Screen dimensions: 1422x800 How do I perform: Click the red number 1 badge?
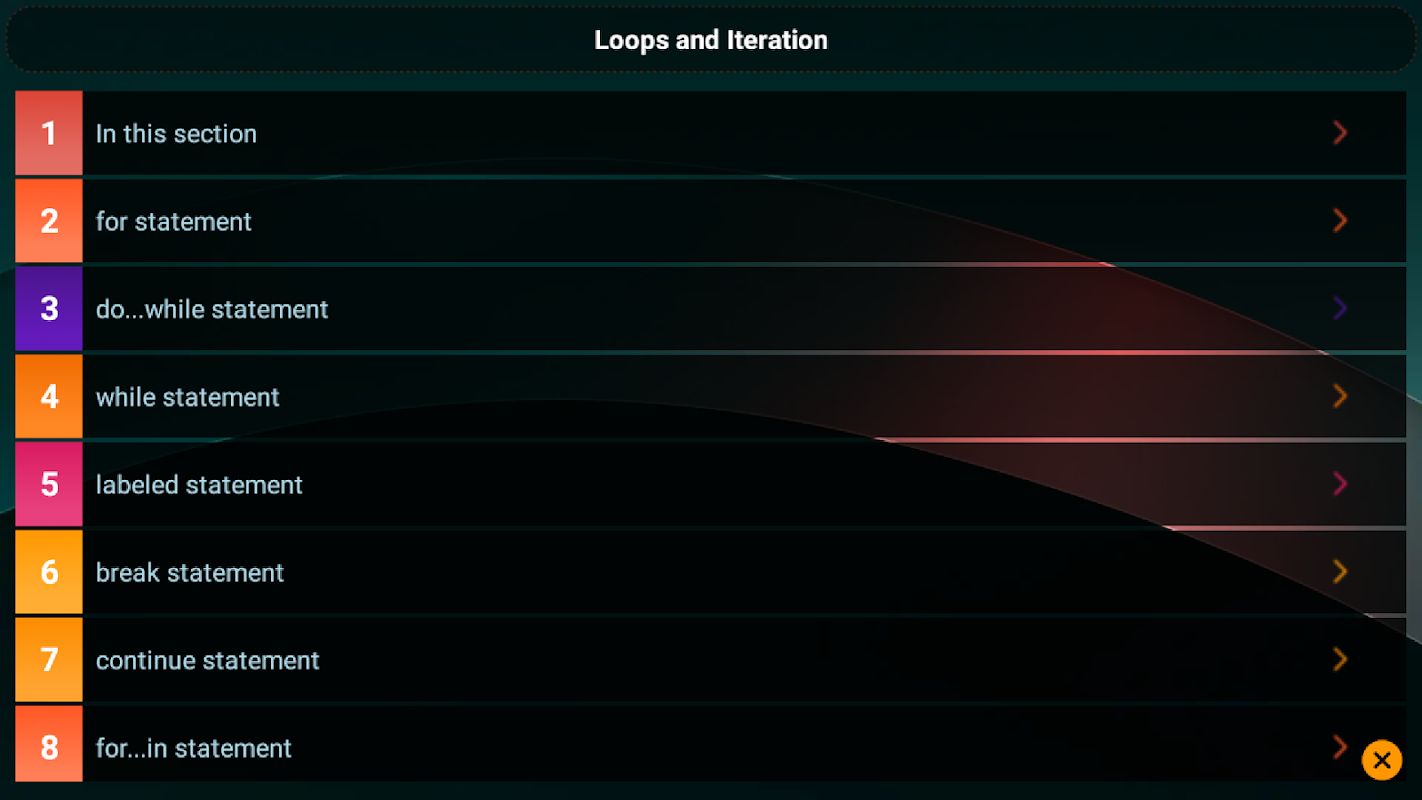pos(49,133)
